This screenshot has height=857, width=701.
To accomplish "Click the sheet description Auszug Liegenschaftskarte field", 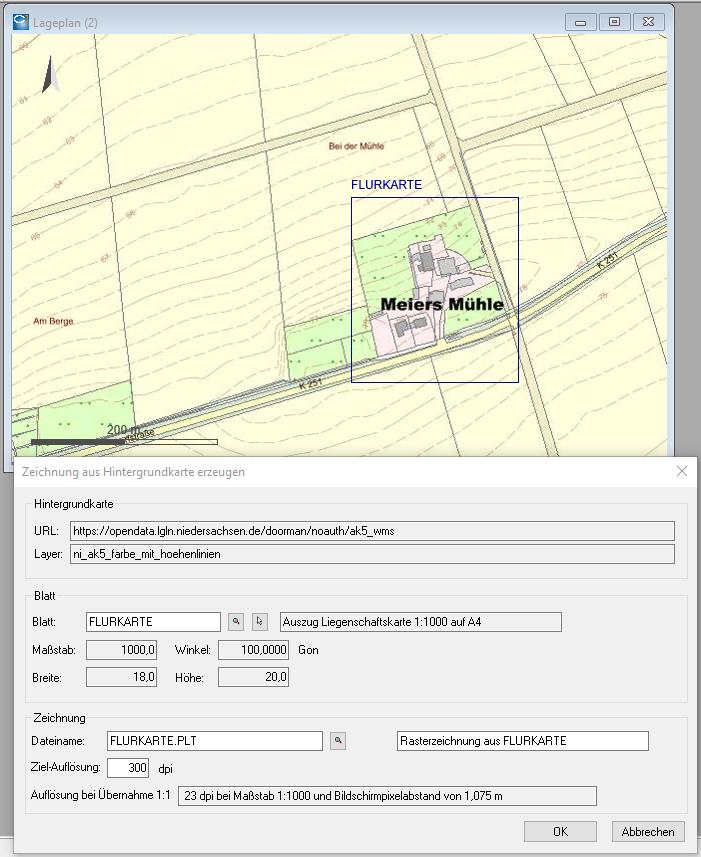I will tap(421, 621).
